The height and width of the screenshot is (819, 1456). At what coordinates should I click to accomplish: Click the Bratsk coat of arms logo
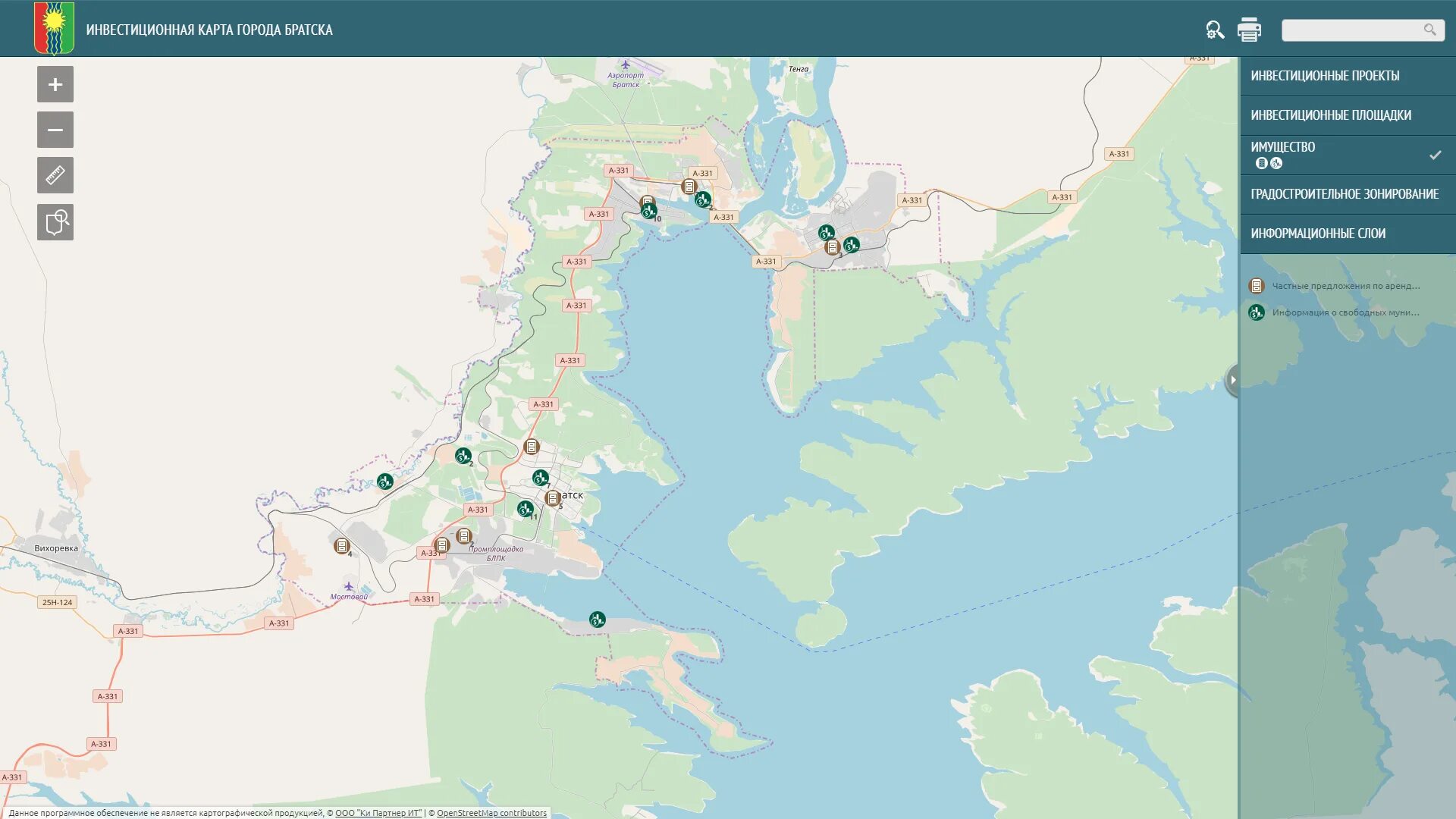[x=54, y=28]
